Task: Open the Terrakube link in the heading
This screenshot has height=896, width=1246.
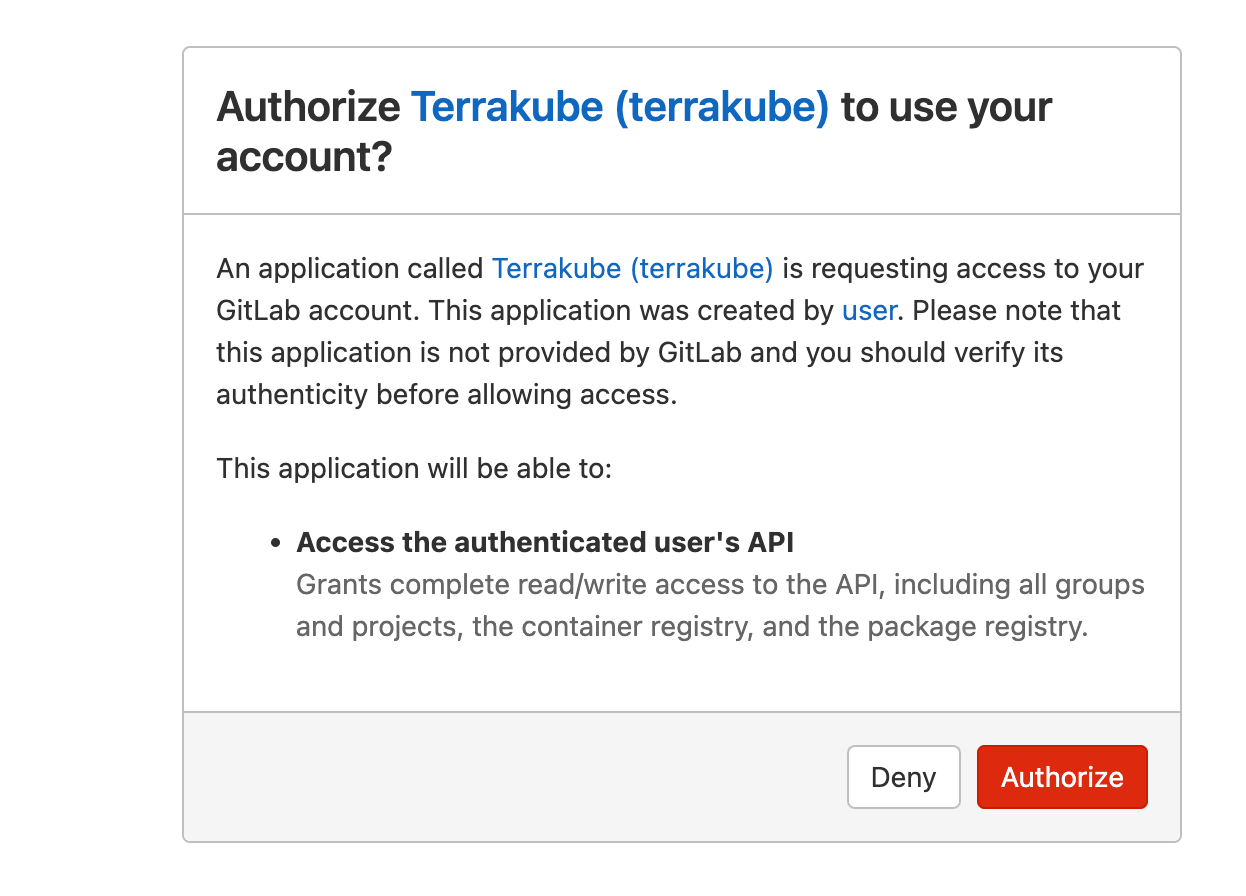Action: pos(620,107)
